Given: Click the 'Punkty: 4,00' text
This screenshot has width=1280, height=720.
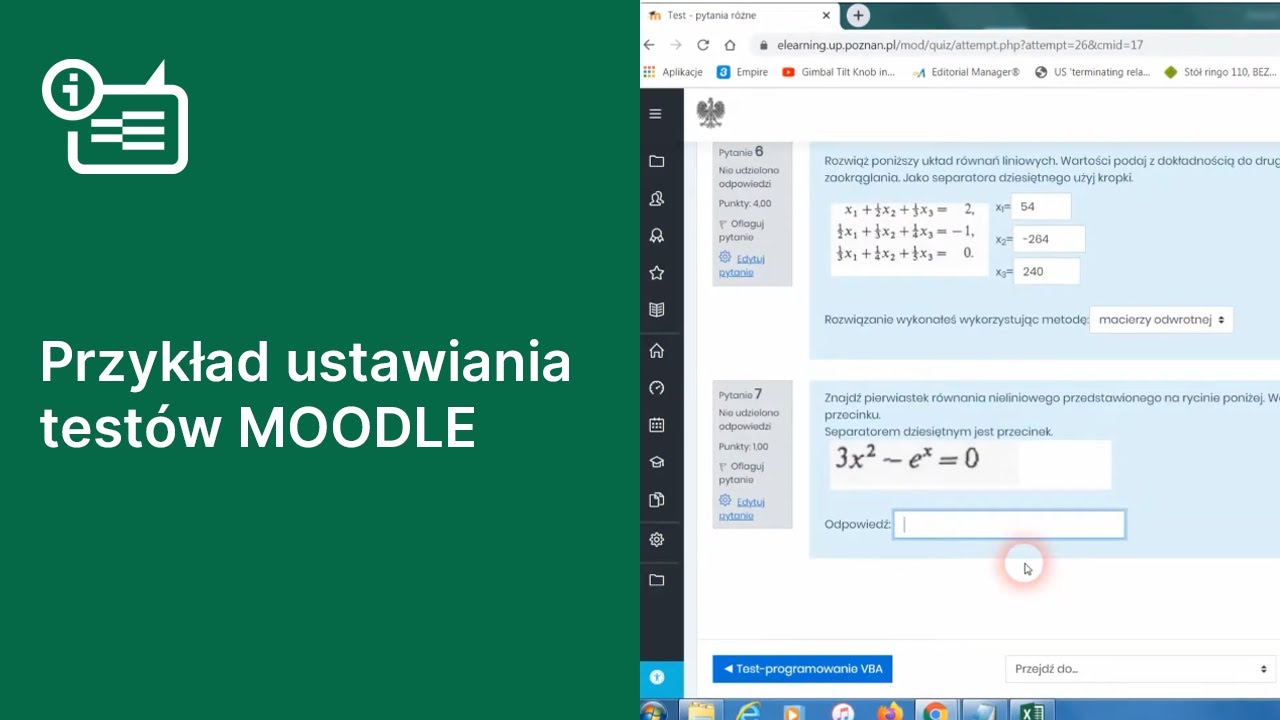Looking at the screenshot, I should click(745, 203).
